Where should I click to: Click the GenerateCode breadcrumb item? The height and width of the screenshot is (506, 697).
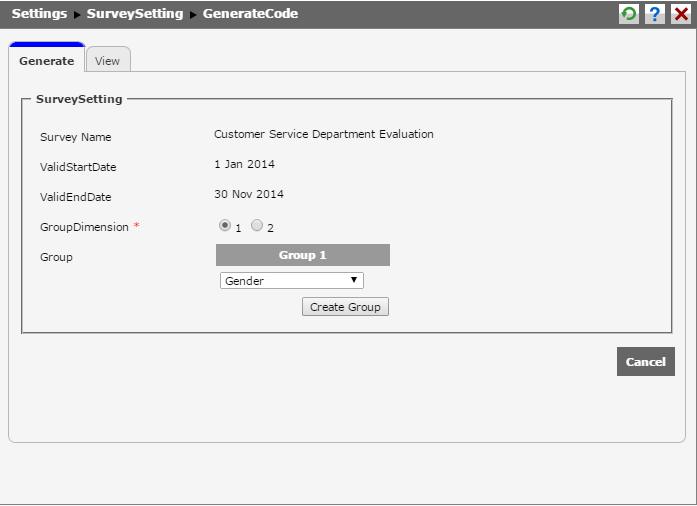(250, 14)
